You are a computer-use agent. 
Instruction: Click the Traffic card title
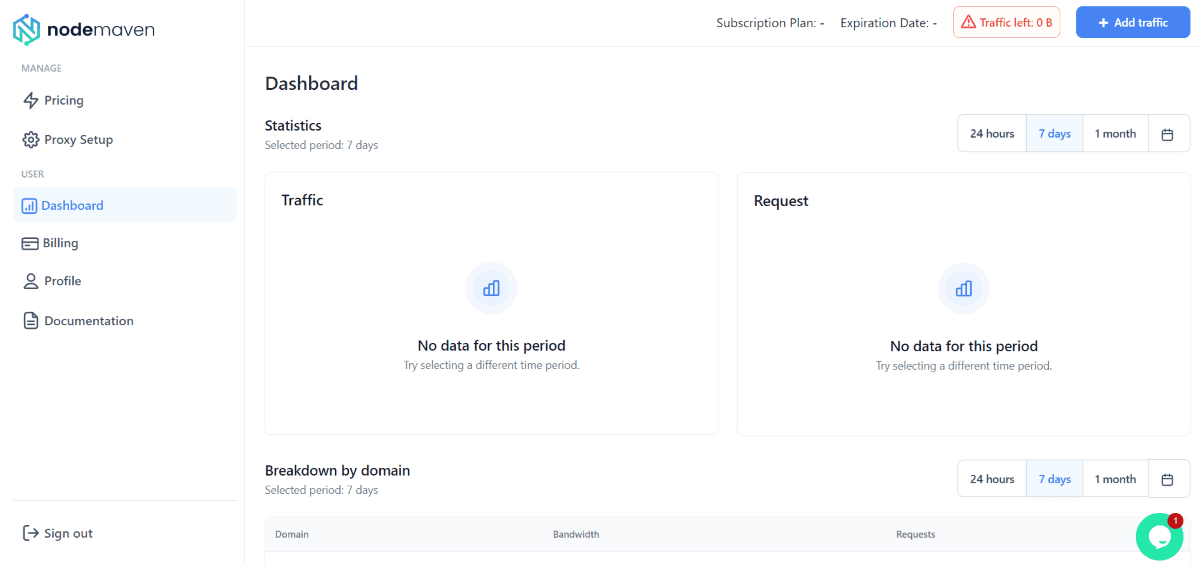click(302, 200)
